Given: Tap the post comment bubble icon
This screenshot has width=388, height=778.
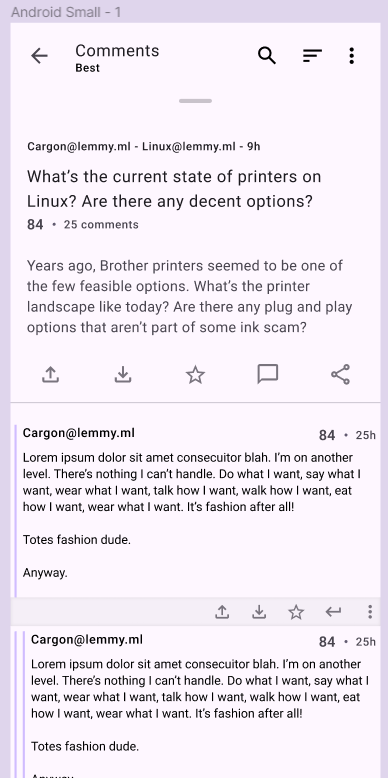Looking at the screenshot, I should click(267, 374).
